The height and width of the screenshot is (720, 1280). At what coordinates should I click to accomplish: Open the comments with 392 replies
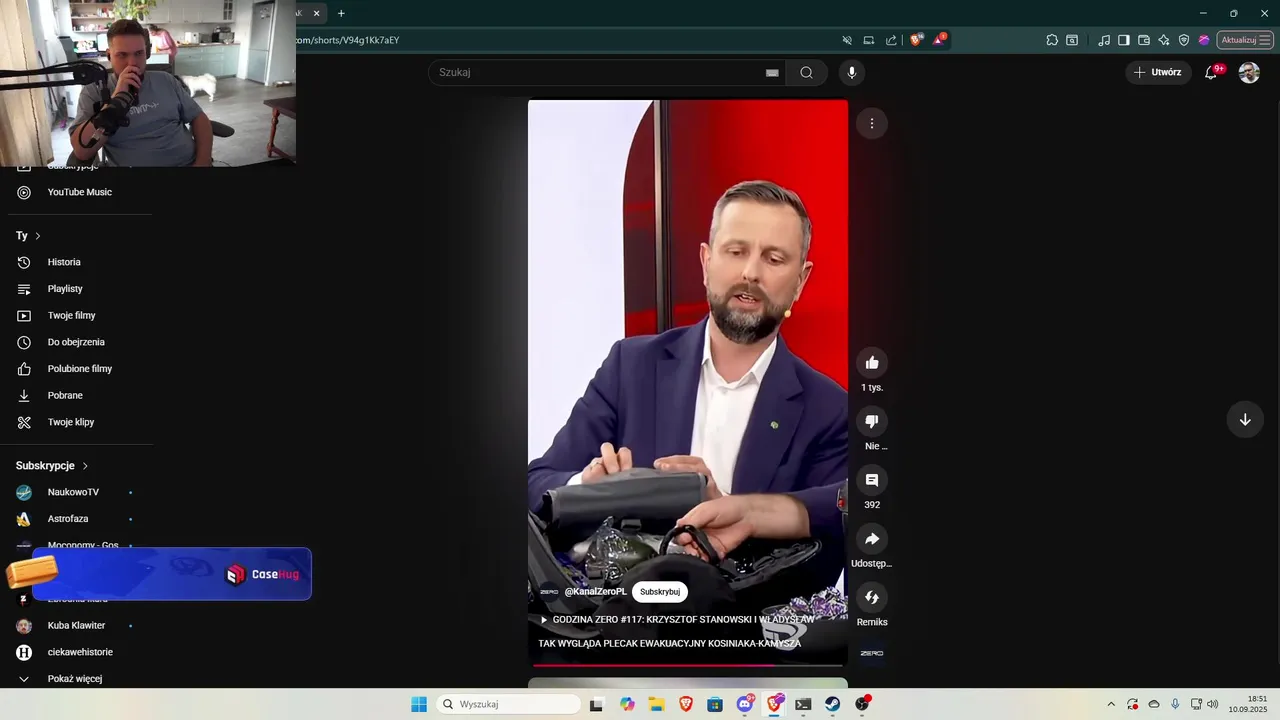[872, 480]
